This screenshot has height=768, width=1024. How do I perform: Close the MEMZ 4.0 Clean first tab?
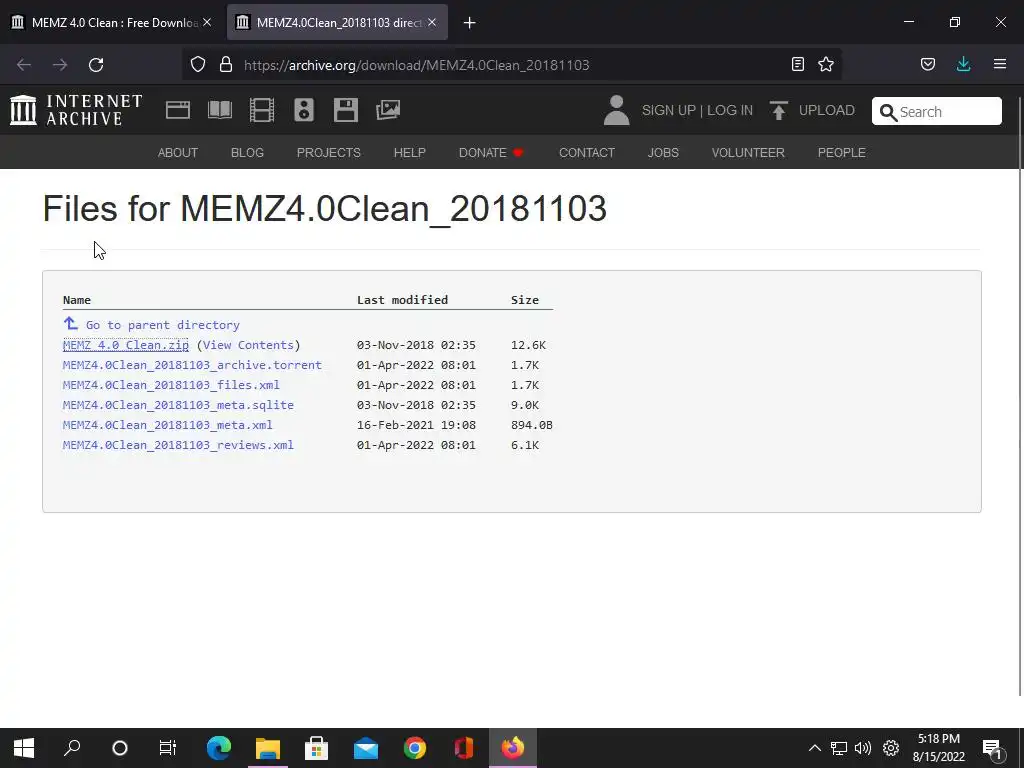pyautogui.click(x=207, y=22)
